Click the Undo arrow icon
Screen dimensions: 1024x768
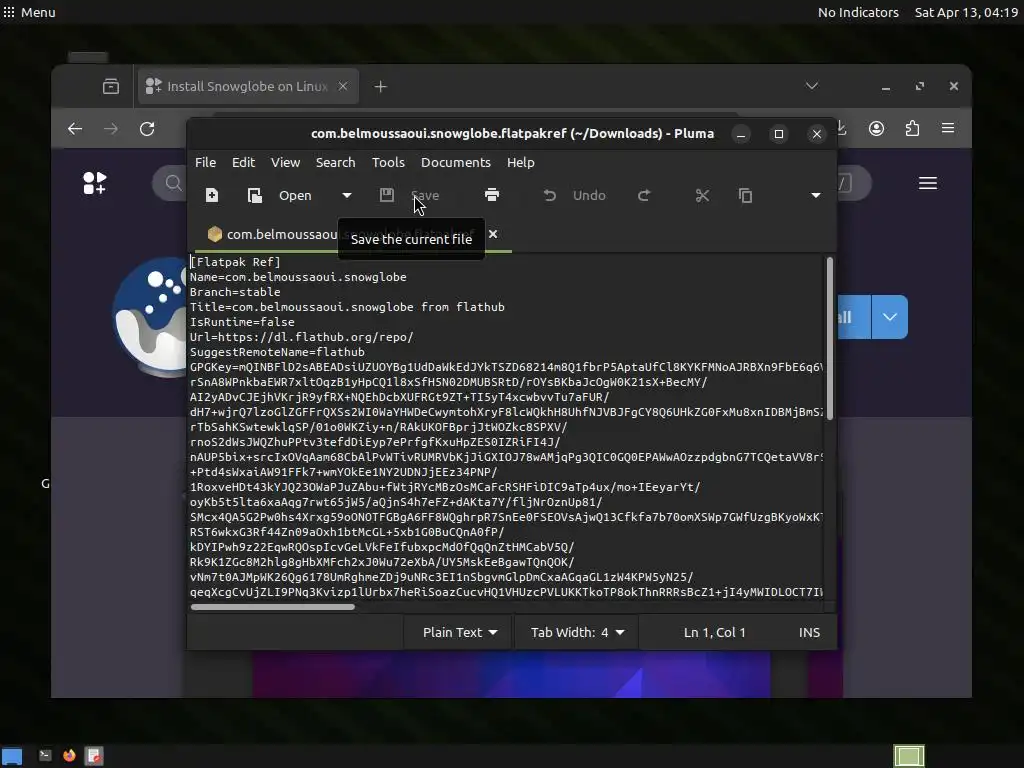tap(550, 195)
